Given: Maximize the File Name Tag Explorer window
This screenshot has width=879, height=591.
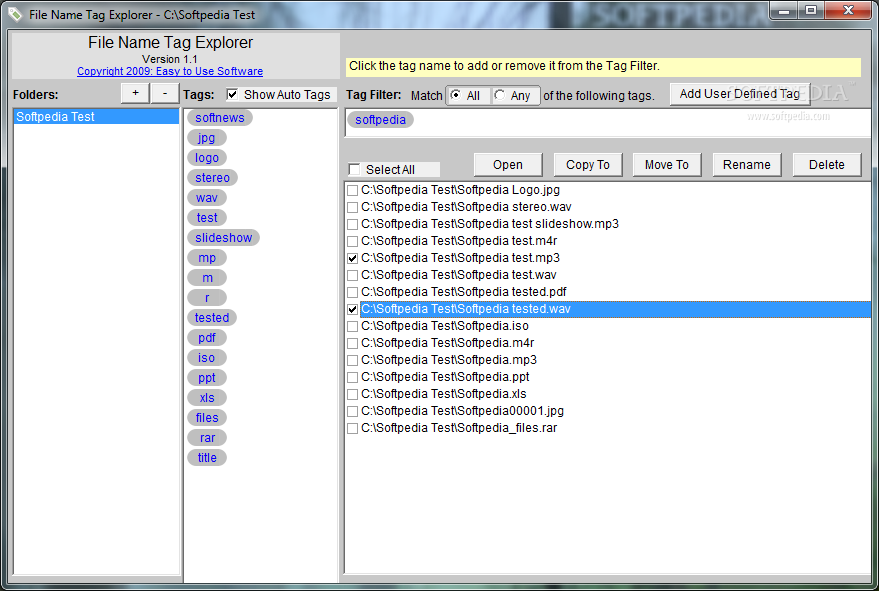Looking at the screenshot, I should (811, 11).
